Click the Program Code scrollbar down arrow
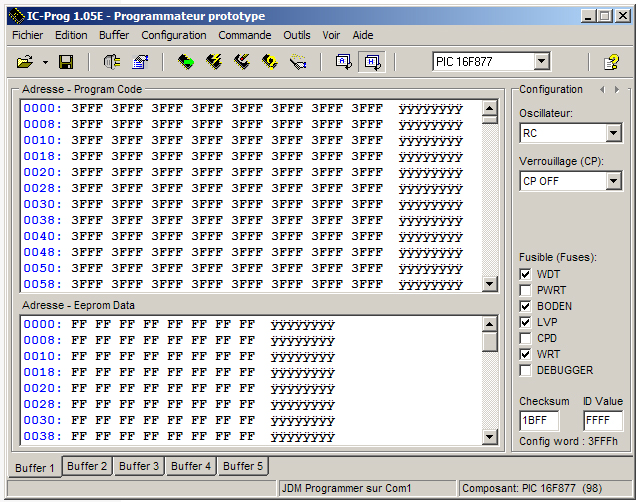The height and width of the screenshot is (502, 638). pyautogui.click(x=489, y=284)
